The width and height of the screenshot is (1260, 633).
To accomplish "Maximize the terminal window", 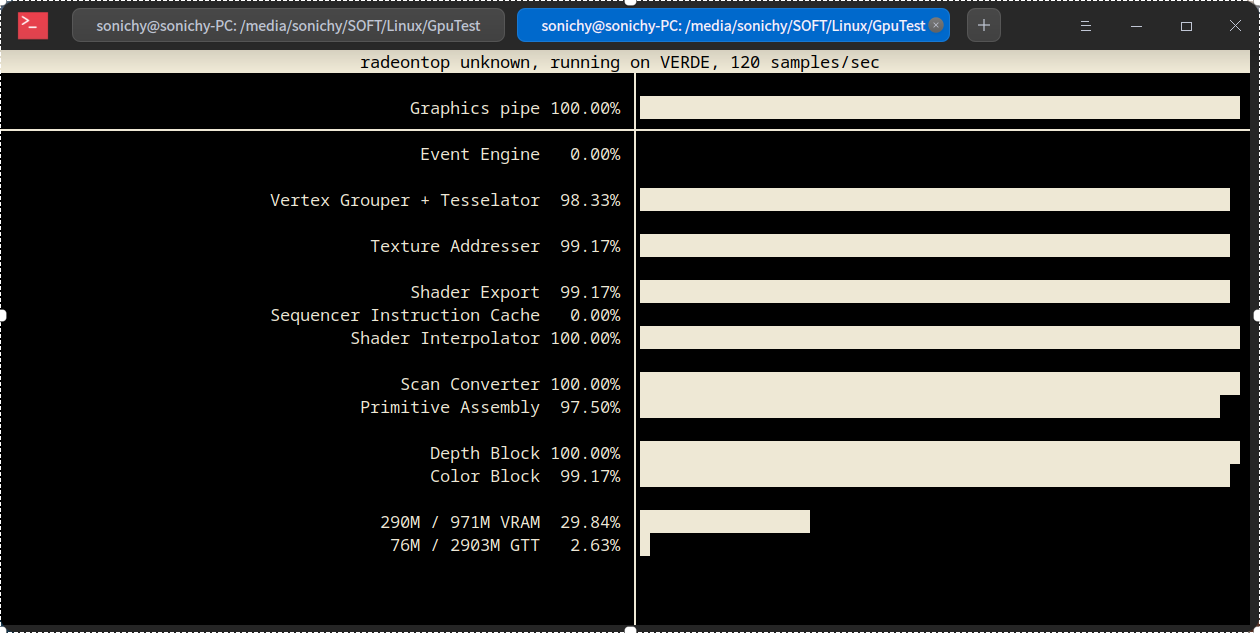I will [1186, 26].
